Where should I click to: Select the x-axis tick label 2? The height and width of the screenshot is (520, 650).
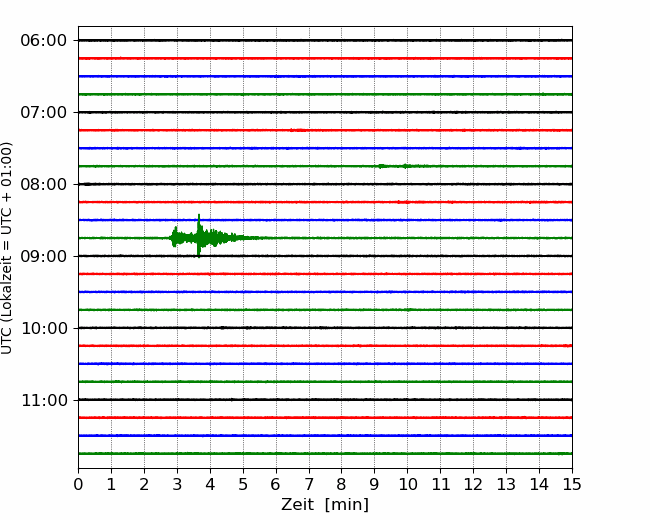coord(144,484)
